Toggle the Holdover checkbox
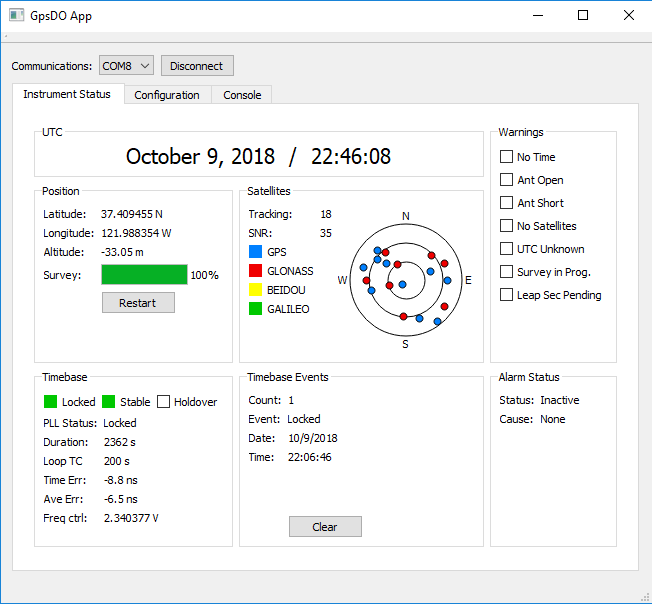This screenshot has height=606, width=654. (x=163, y=402)
